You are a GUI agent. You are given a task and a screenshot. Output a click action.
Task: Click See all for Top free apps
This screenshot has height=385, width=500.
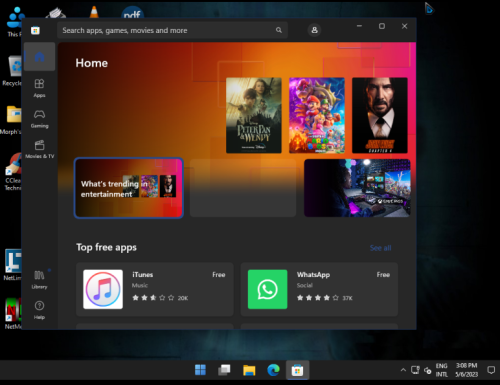(380, 248)
